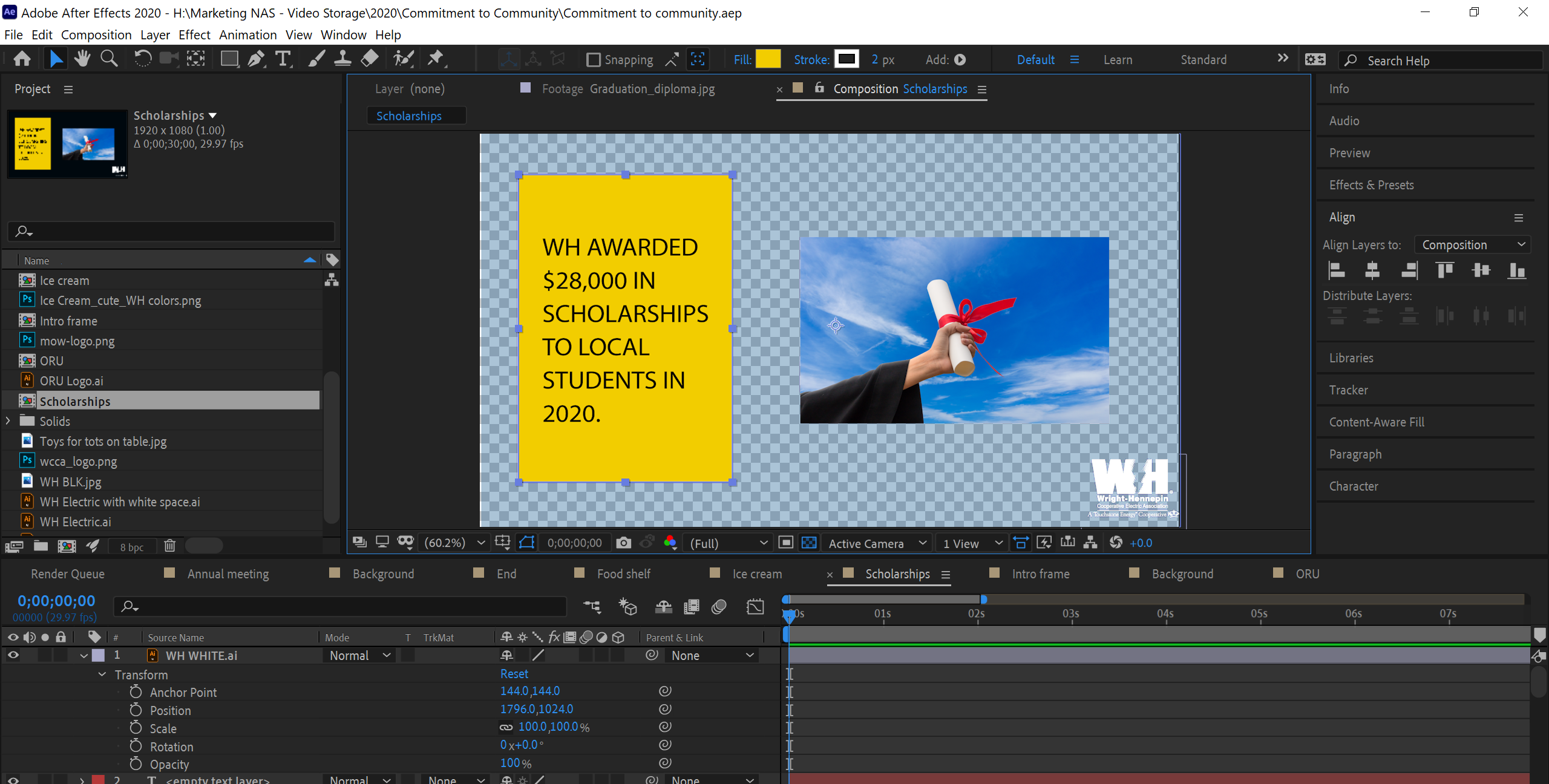Image resolution: width=1549 pixels, height=784 pixels.
Task: Lock the WH WHITE.ai layer
Action: tap(61, 655)
